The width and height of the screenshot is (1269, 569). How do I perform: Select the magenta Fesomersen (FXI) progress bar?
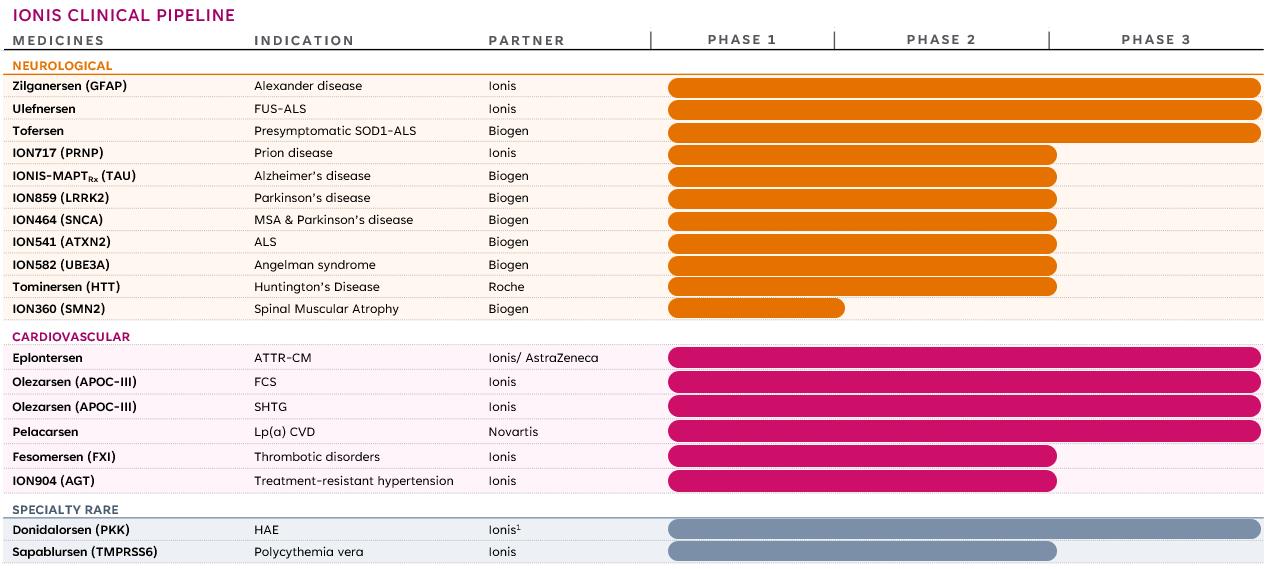pos(862,456)
